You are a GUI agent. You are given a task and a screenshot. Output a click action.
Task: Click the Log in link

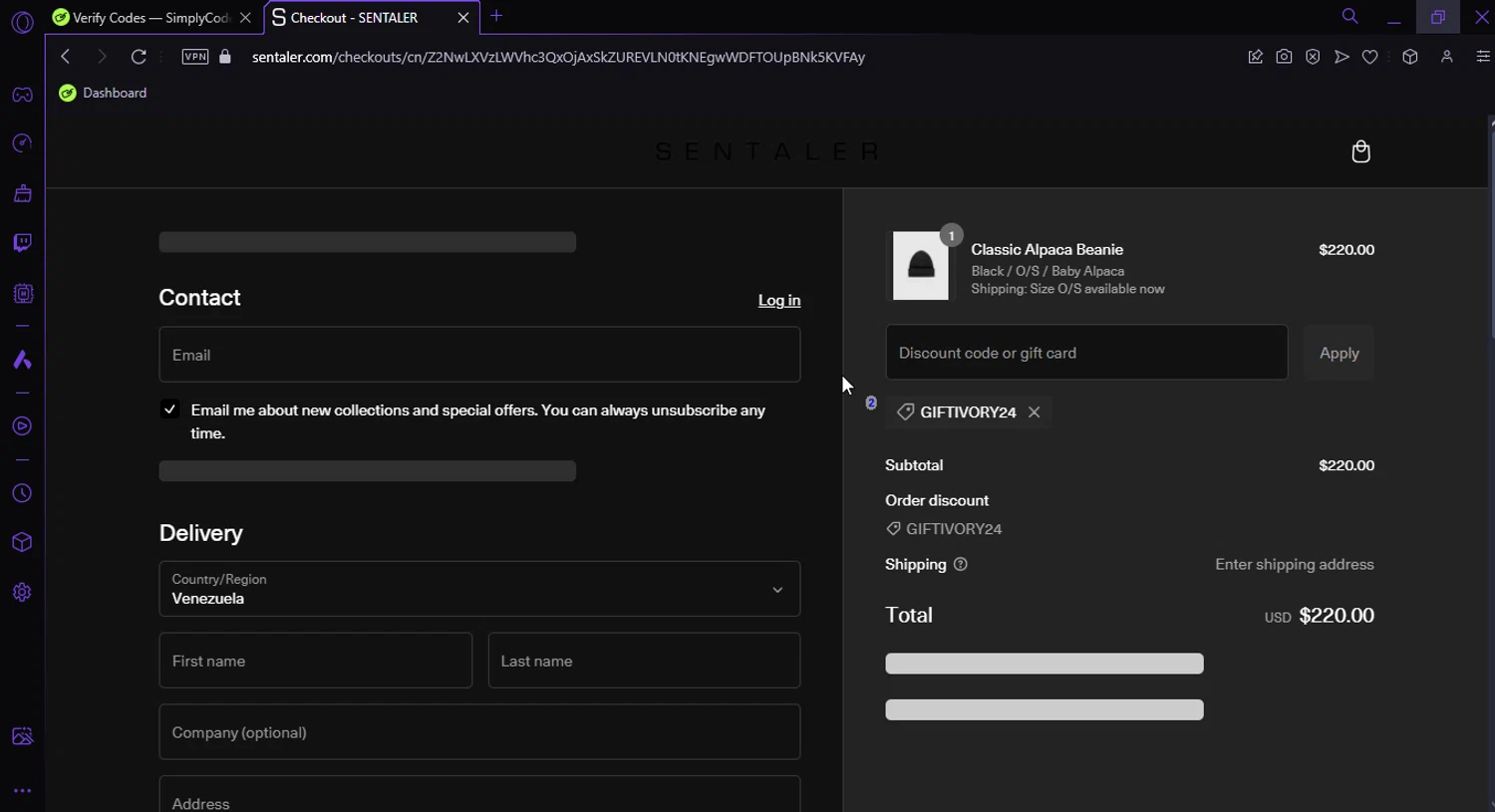(779, 300)
